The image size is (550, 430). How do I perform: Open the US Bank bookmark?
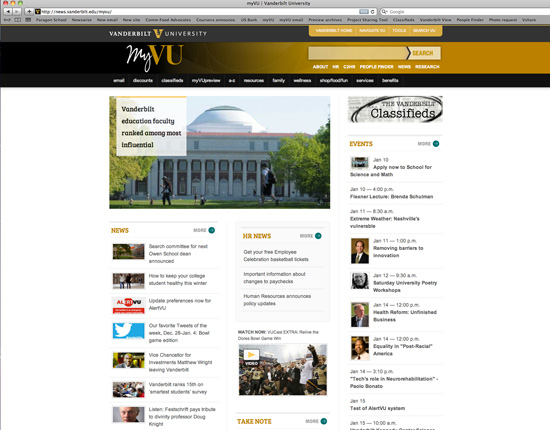(249, 20)
